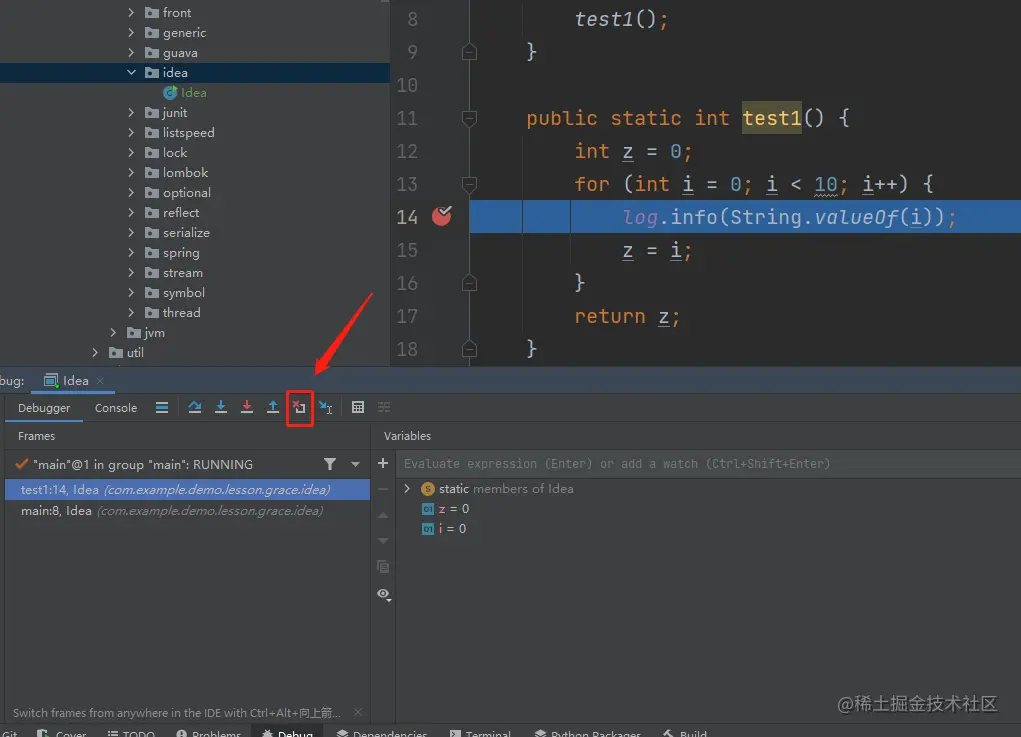
Task: Click the Step Out icon
Action: [273, 408]
